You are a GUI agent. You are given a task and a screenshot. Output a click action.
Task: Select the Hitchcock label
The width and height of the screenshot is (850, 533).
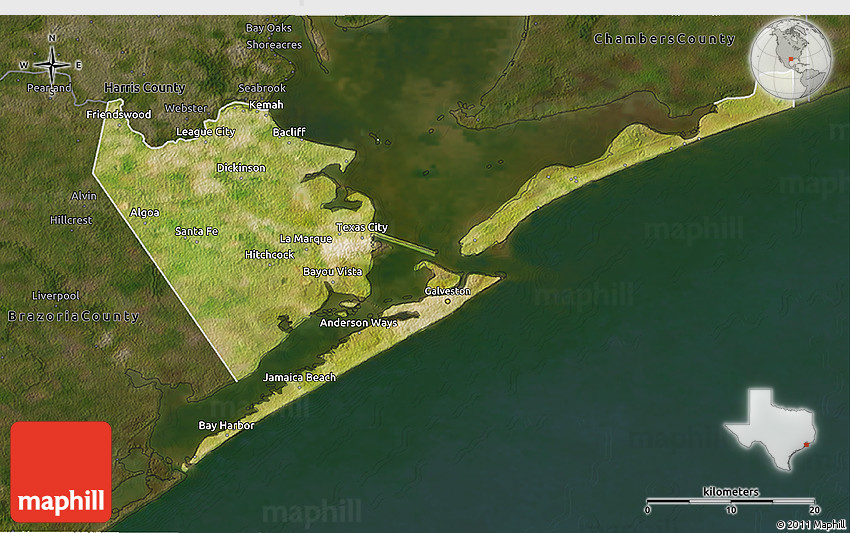269,255
